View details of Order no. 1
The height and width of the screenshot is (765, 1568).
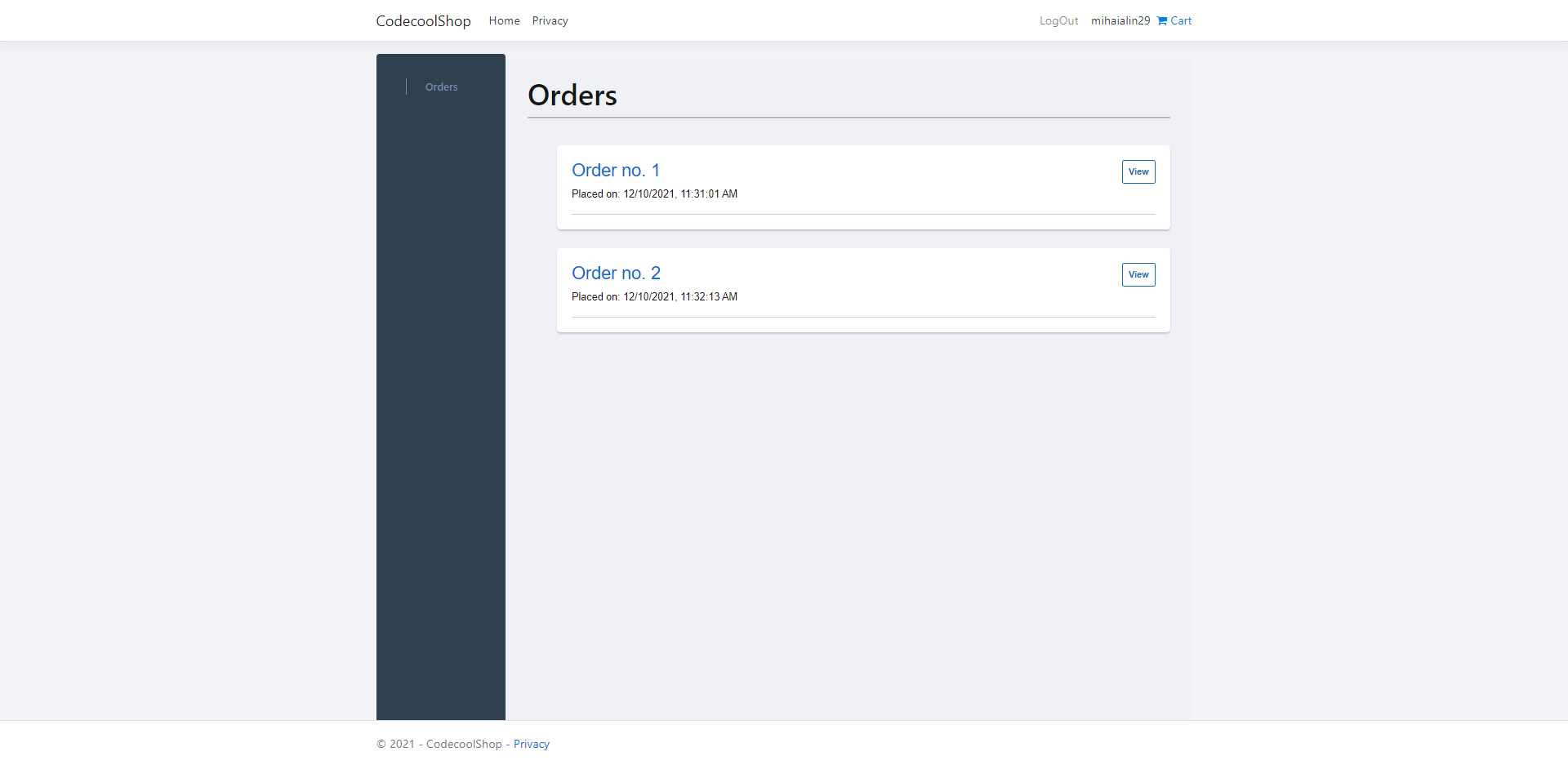(1138, 171)
